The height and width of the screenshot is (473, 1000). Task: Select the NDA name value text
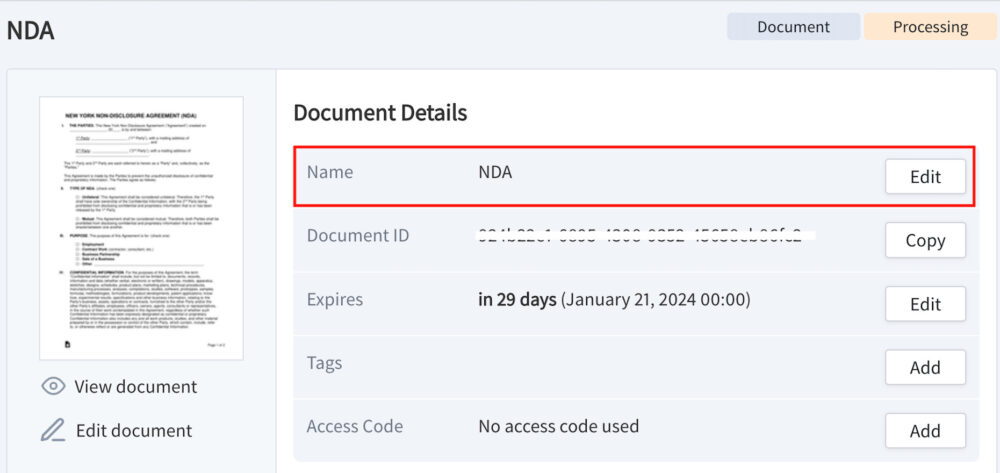pyautogui.click(x=495, y=172)
